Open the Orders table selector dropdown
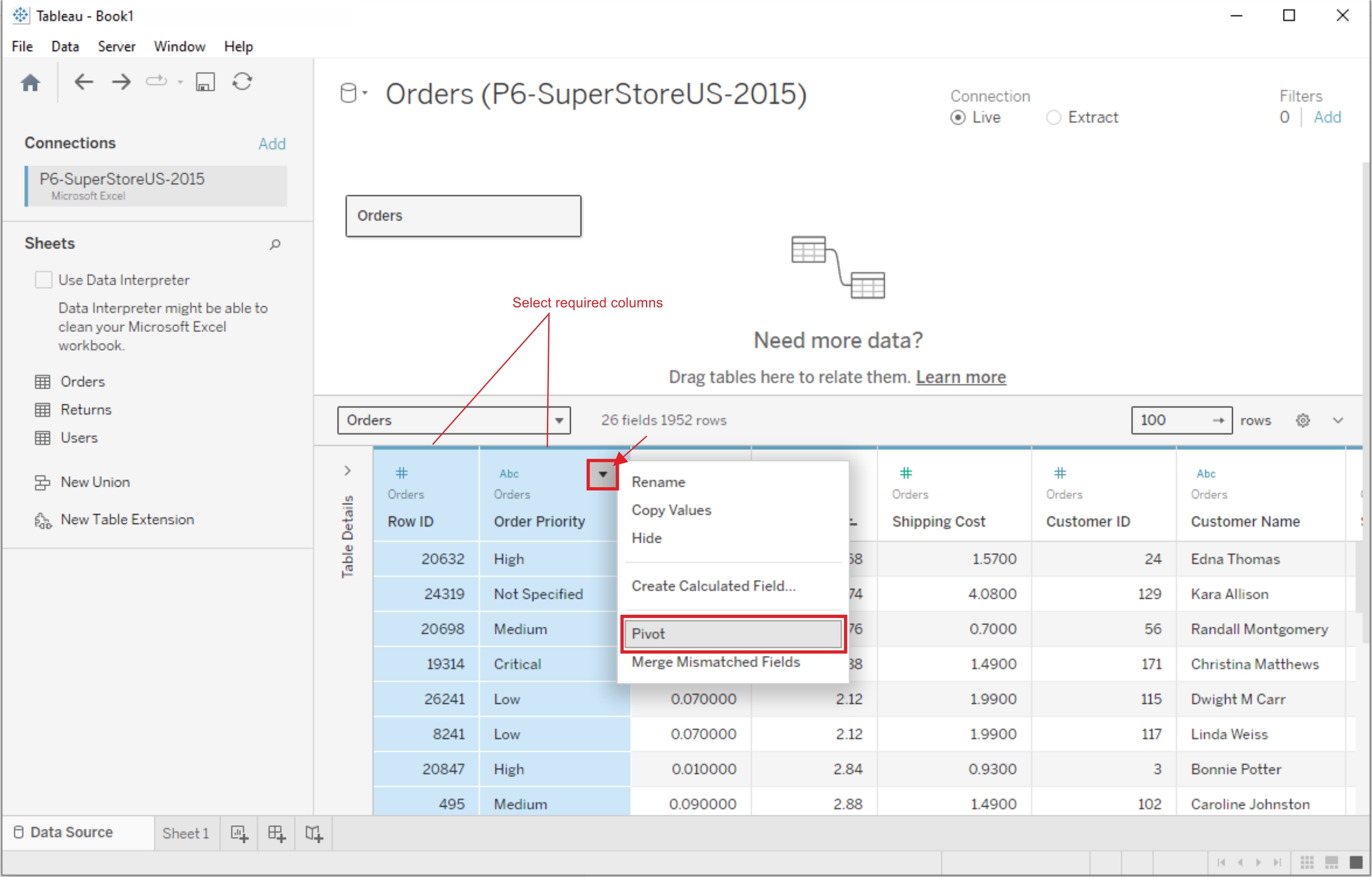 (454, 421)
